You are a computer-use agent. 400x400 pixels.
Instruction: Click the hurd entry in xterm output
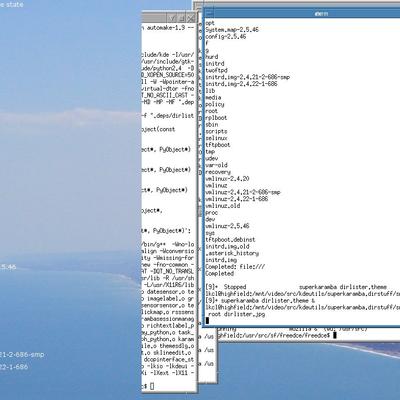point(212,57)
